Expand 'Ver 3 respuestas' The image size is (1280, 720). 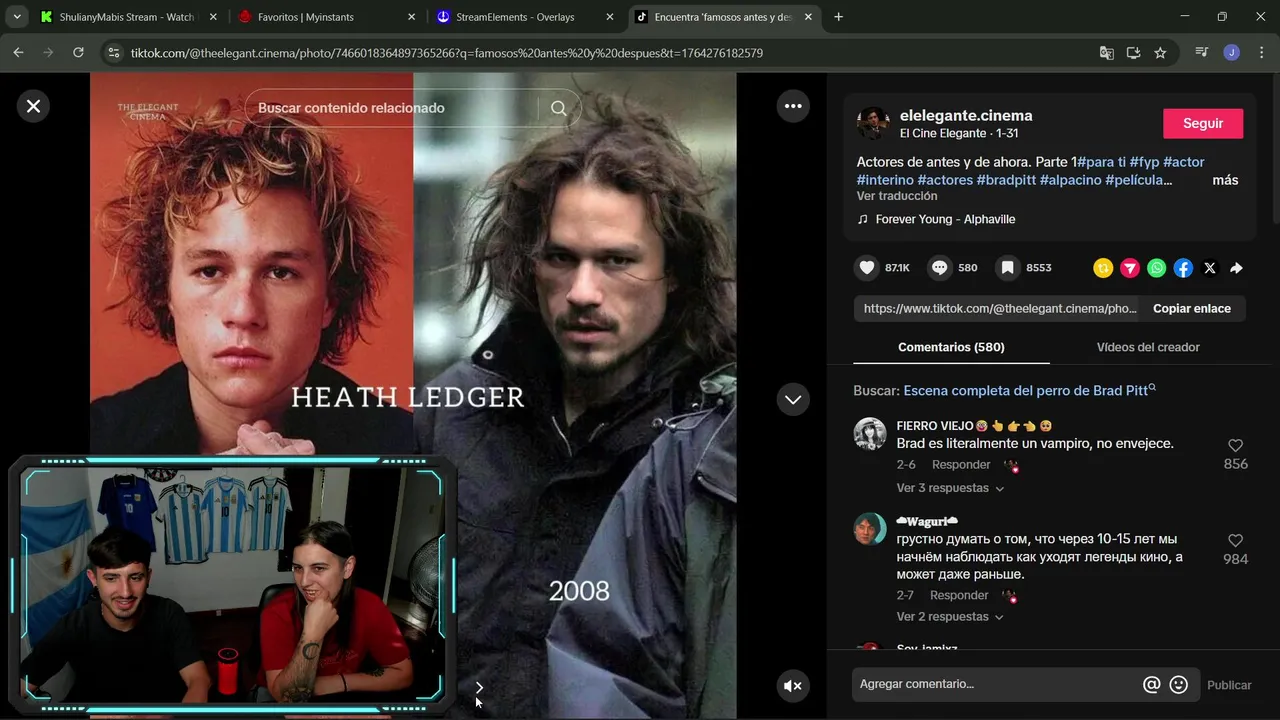pos(950,488)
